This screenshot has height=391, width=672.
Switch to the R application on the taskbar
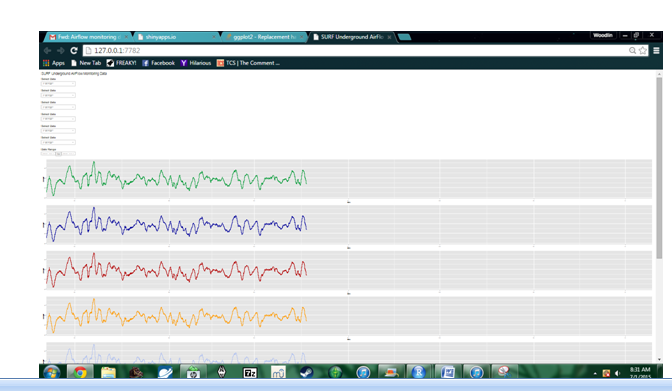click(x=418, y=372)
